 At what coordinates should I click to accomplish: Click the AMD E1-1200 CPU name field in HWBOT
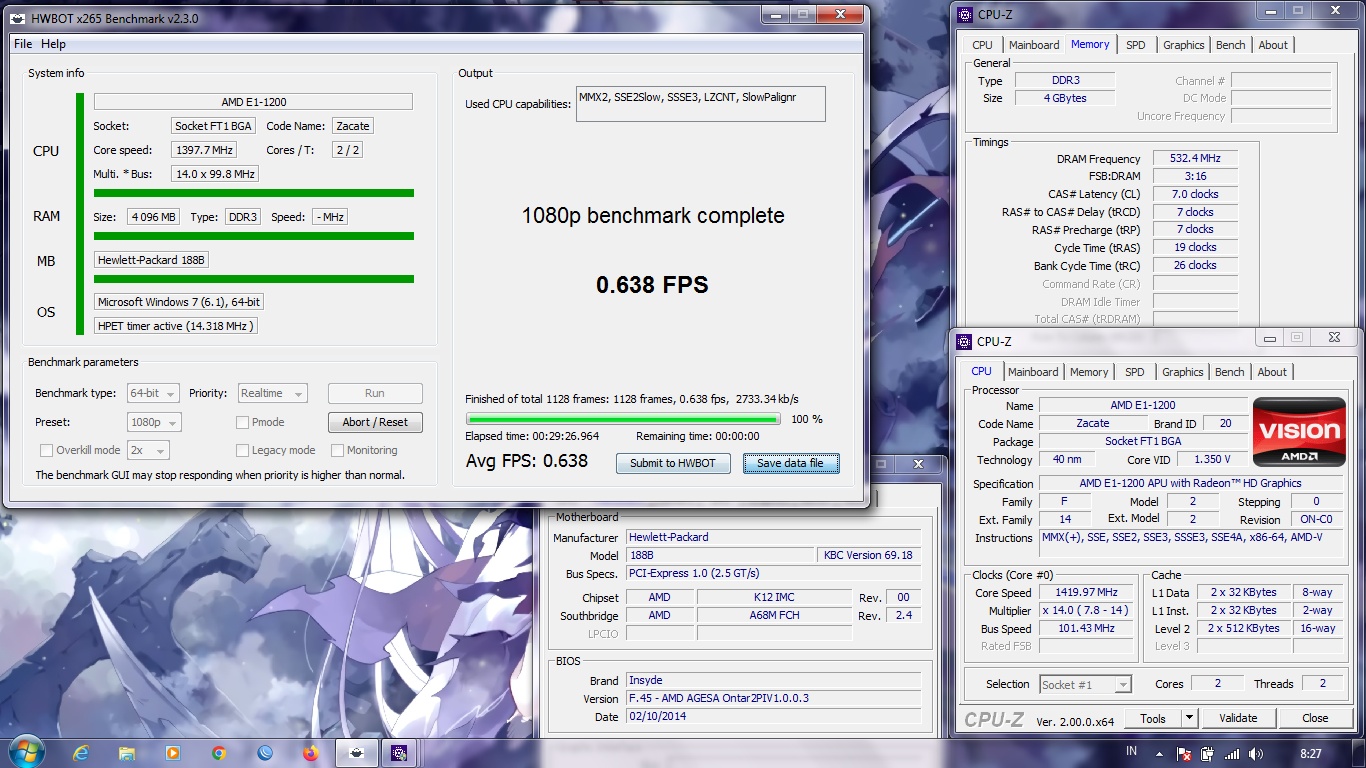pos(253,102)
